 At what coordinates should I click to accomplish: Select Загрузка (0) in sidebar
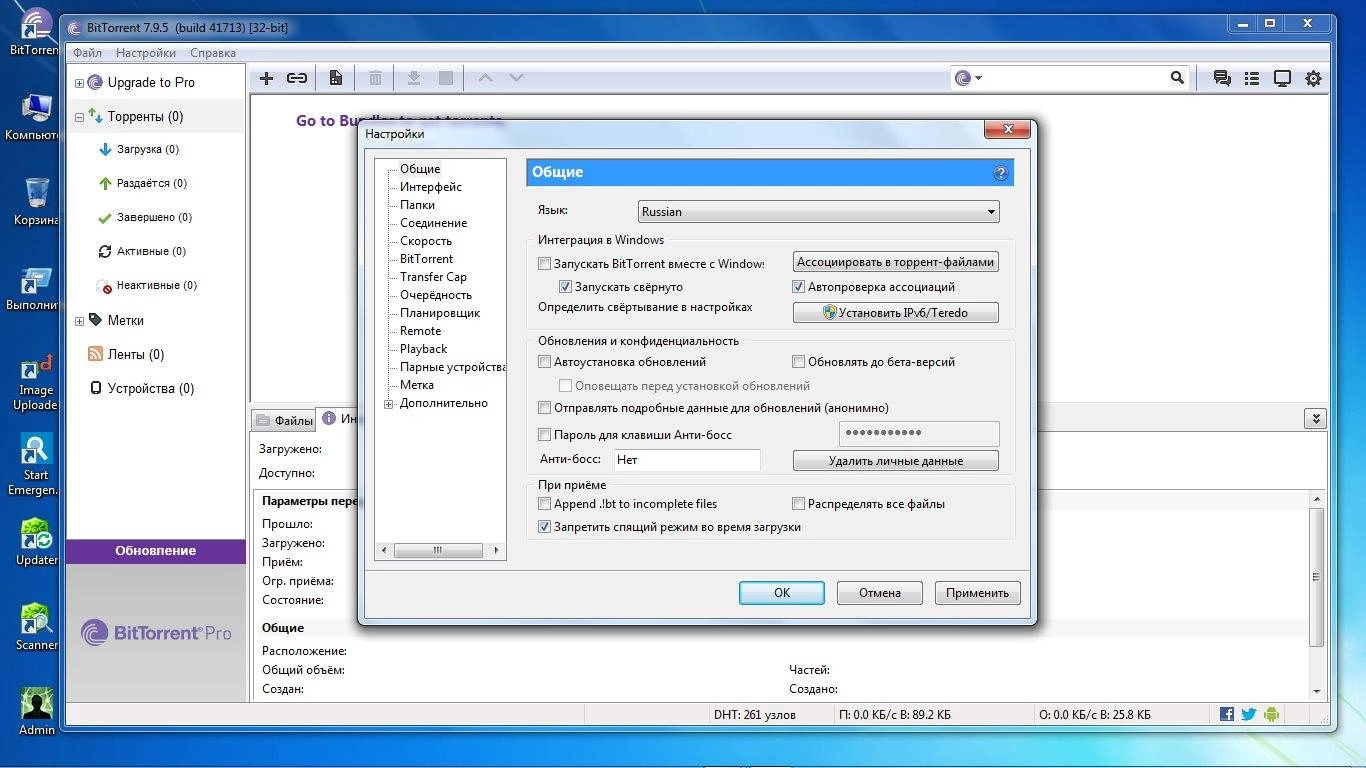click(x=147, y=150)
